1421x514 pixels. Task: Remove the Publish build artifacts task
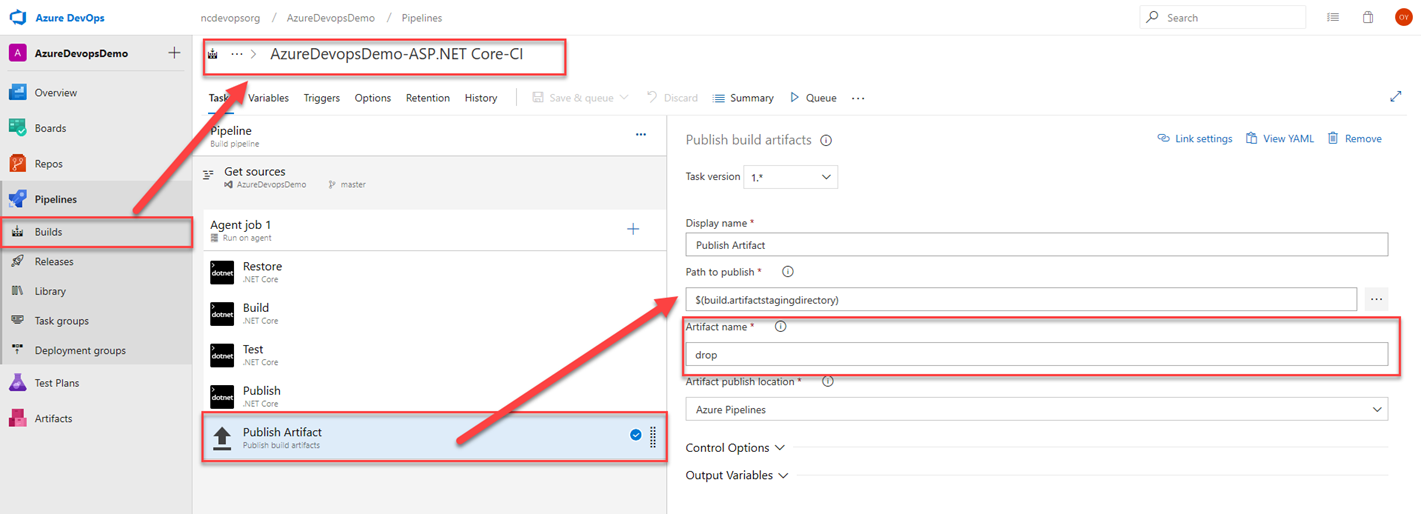1354,139
